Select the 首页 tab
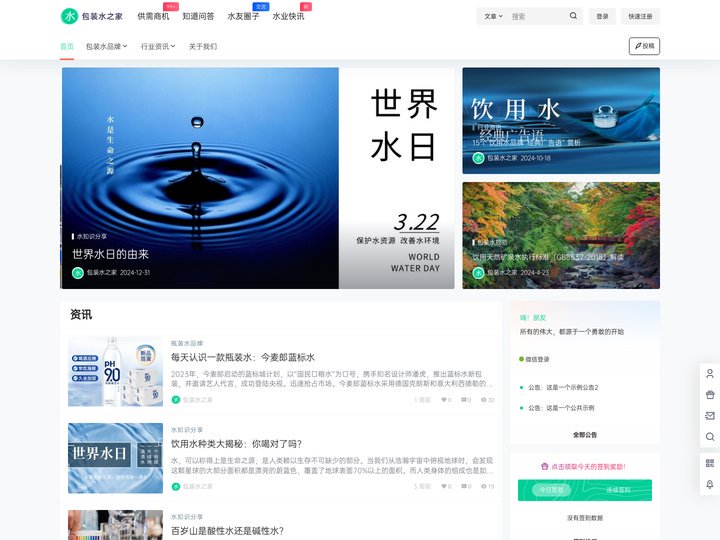Viewport: 720px width, 540px height. pos(67,46)
